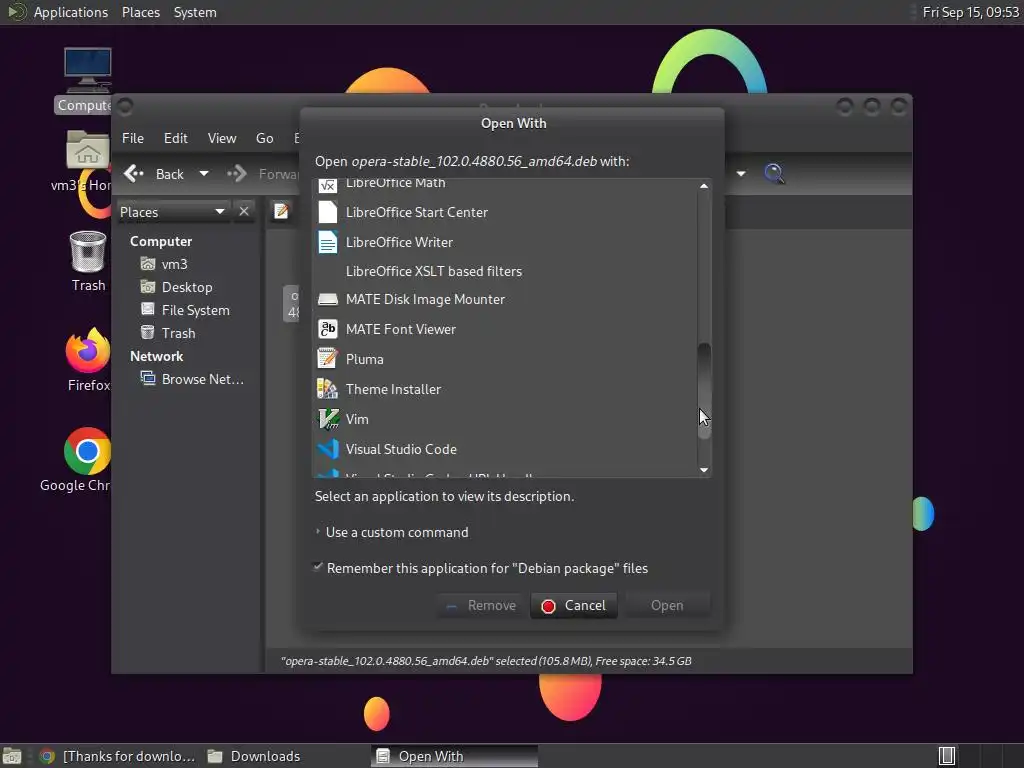Click the Open button in dialog
Image resolution: width=1024 pixels, height=768 pixels.
click(667, 605)
